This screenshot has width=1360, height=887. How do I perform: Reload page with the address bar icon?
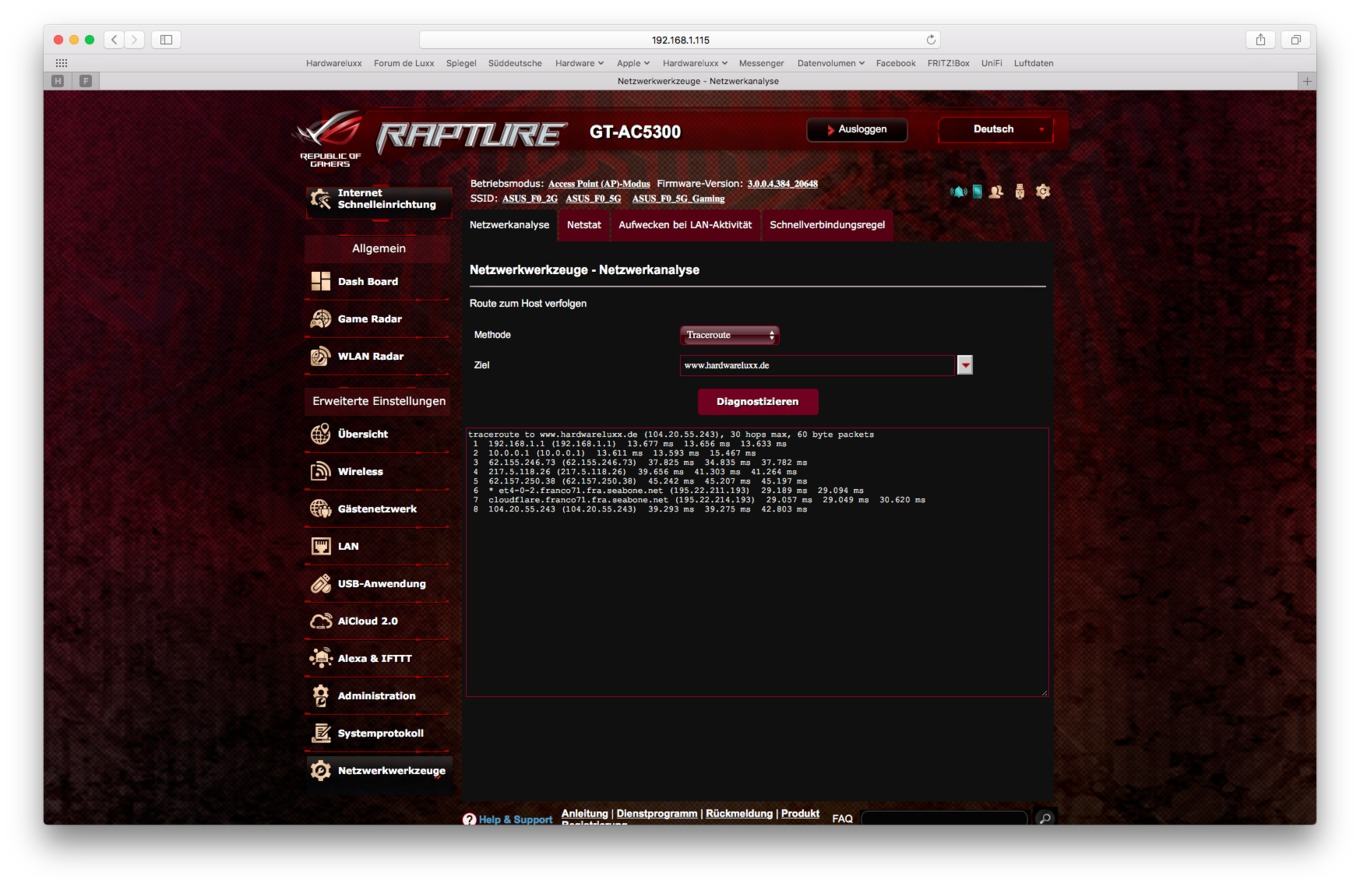pyautogui.click(x=932, y=40)
